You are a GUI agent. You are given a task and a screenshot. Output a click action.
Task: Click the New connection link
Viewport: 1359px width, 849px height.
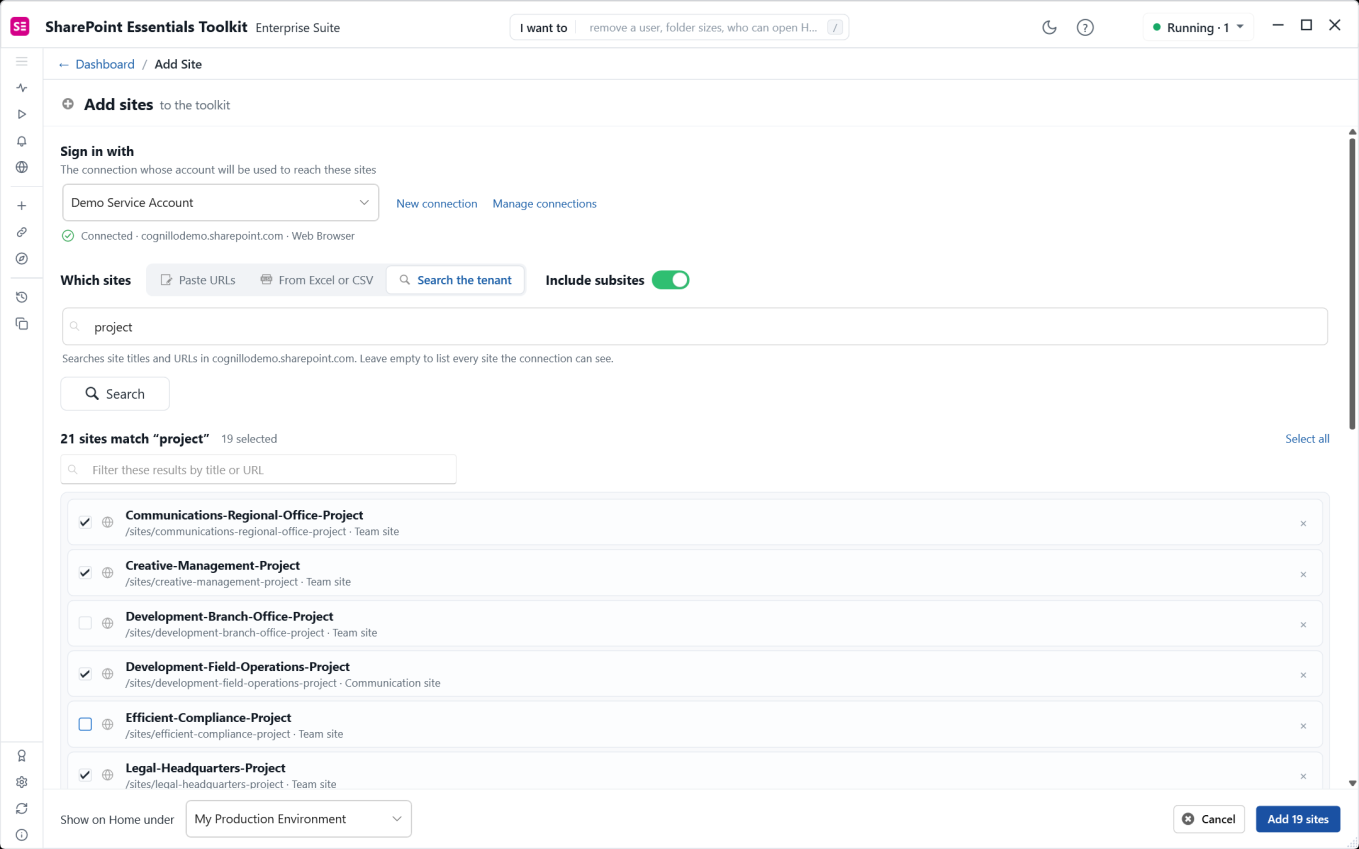[x=437, y=203]
